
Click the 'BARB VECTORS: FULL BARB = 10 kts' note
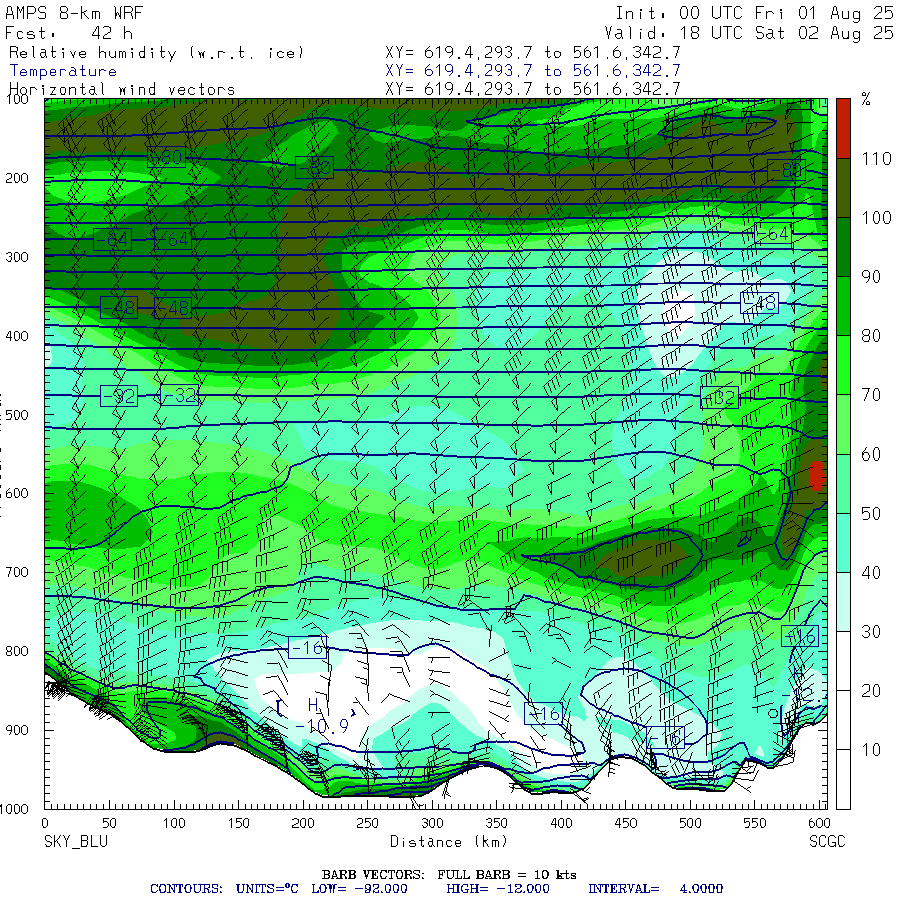tap(449, 875)
